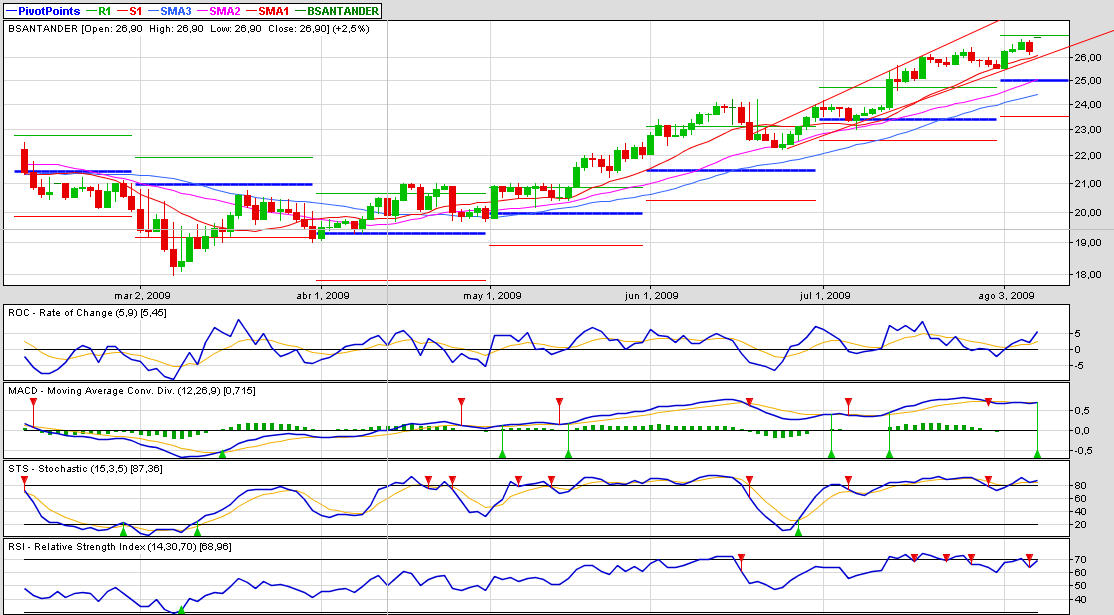This screenshot has height=615, width=1114.
Task: Toggle the SMA3 series in the legend
Action: (x=173, y=11)
